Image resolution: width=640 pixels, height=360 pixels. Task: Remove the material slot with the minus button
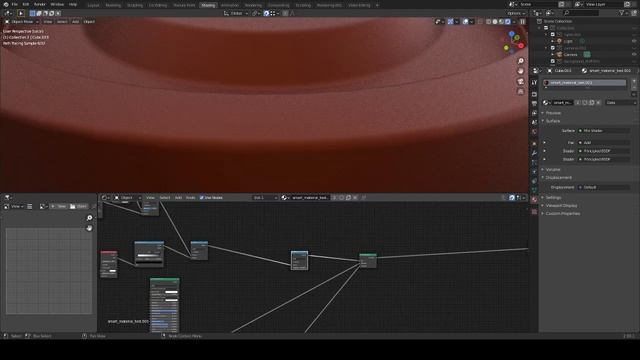click(x=634, y=88)
